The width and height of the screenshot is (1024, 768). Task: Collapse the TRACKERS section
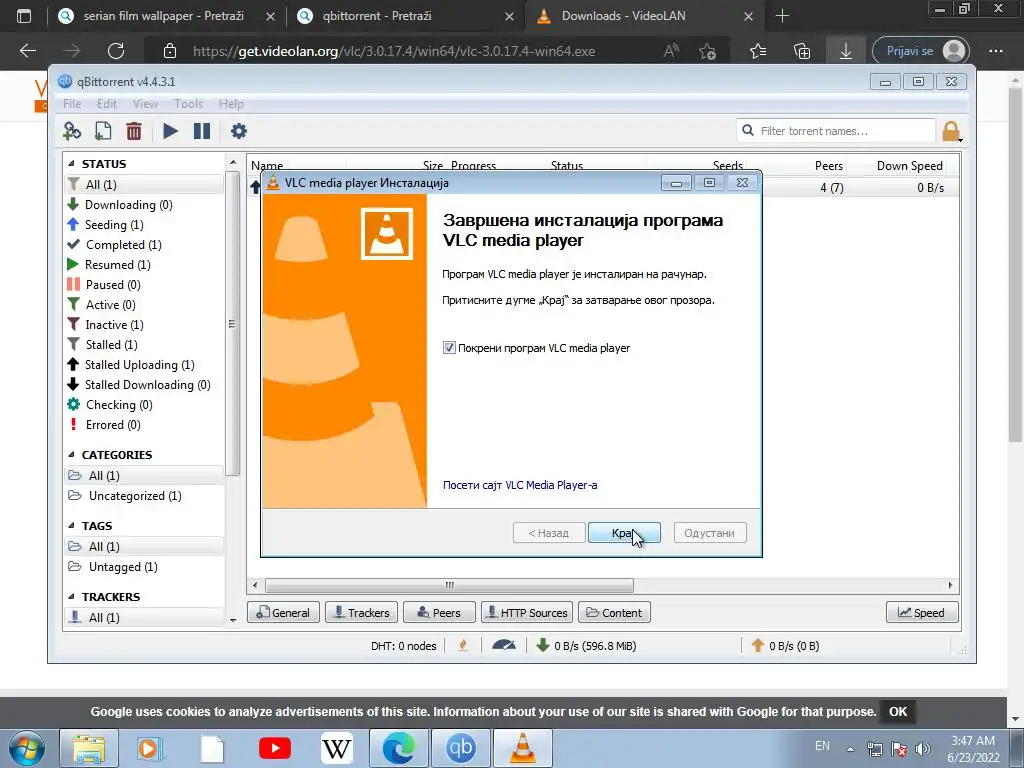[71, 597]
